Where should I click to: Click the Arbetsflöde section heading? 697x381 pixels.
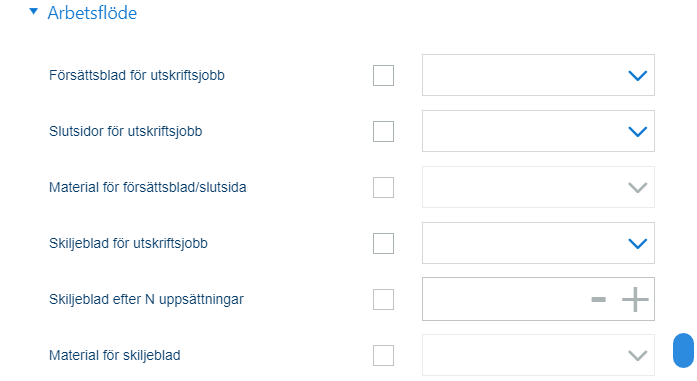92,13
